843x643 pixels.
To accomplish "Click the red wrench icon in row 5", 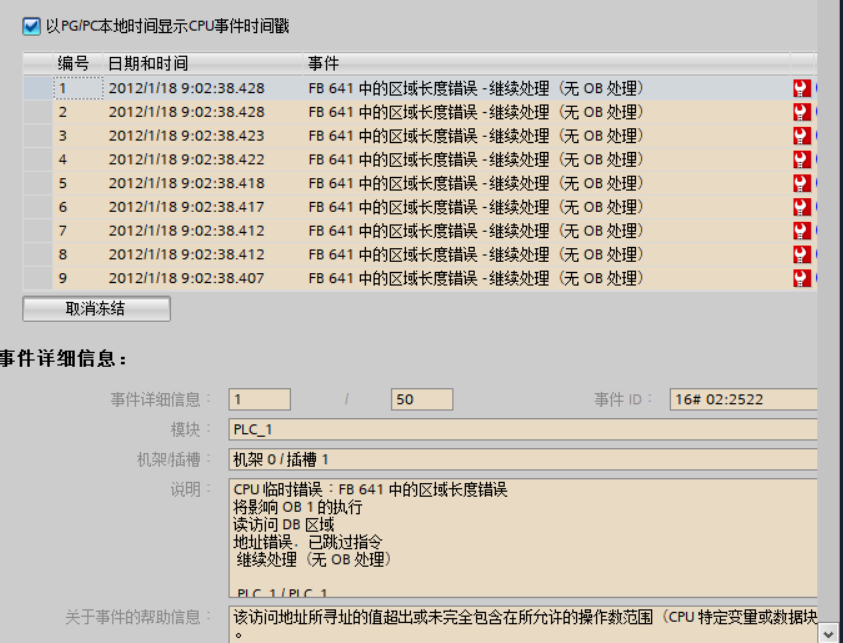I will [x=801, y=183].
